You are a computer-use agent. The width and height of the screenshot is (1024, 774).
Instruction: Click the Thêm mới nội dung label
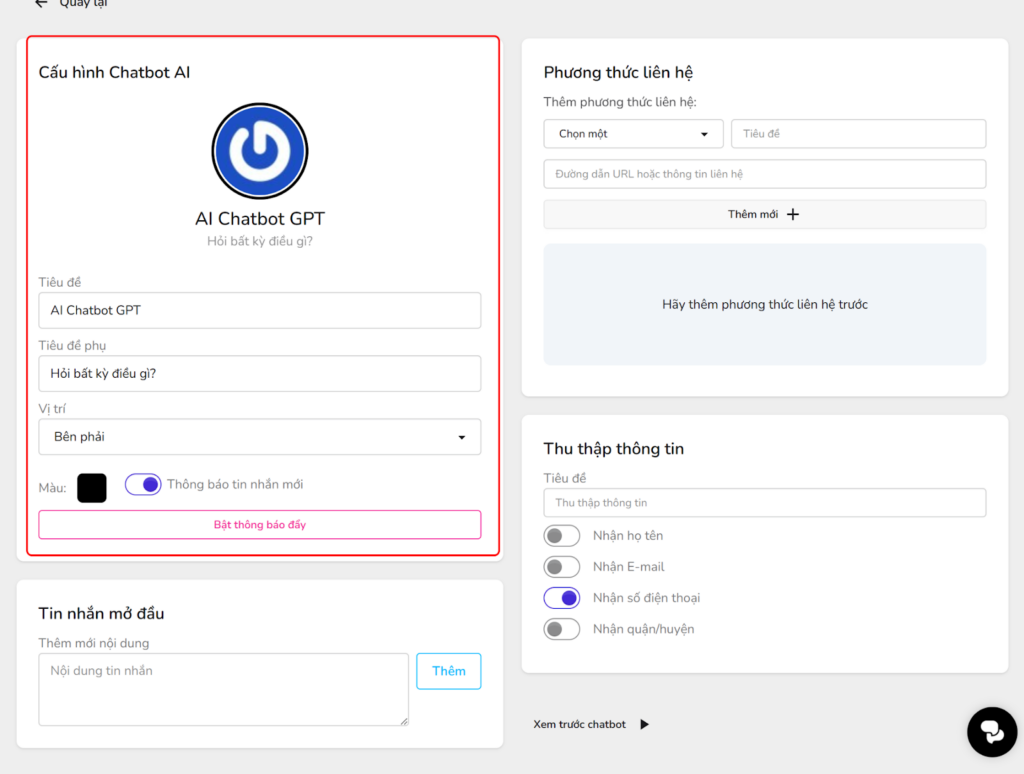(94, 643)
